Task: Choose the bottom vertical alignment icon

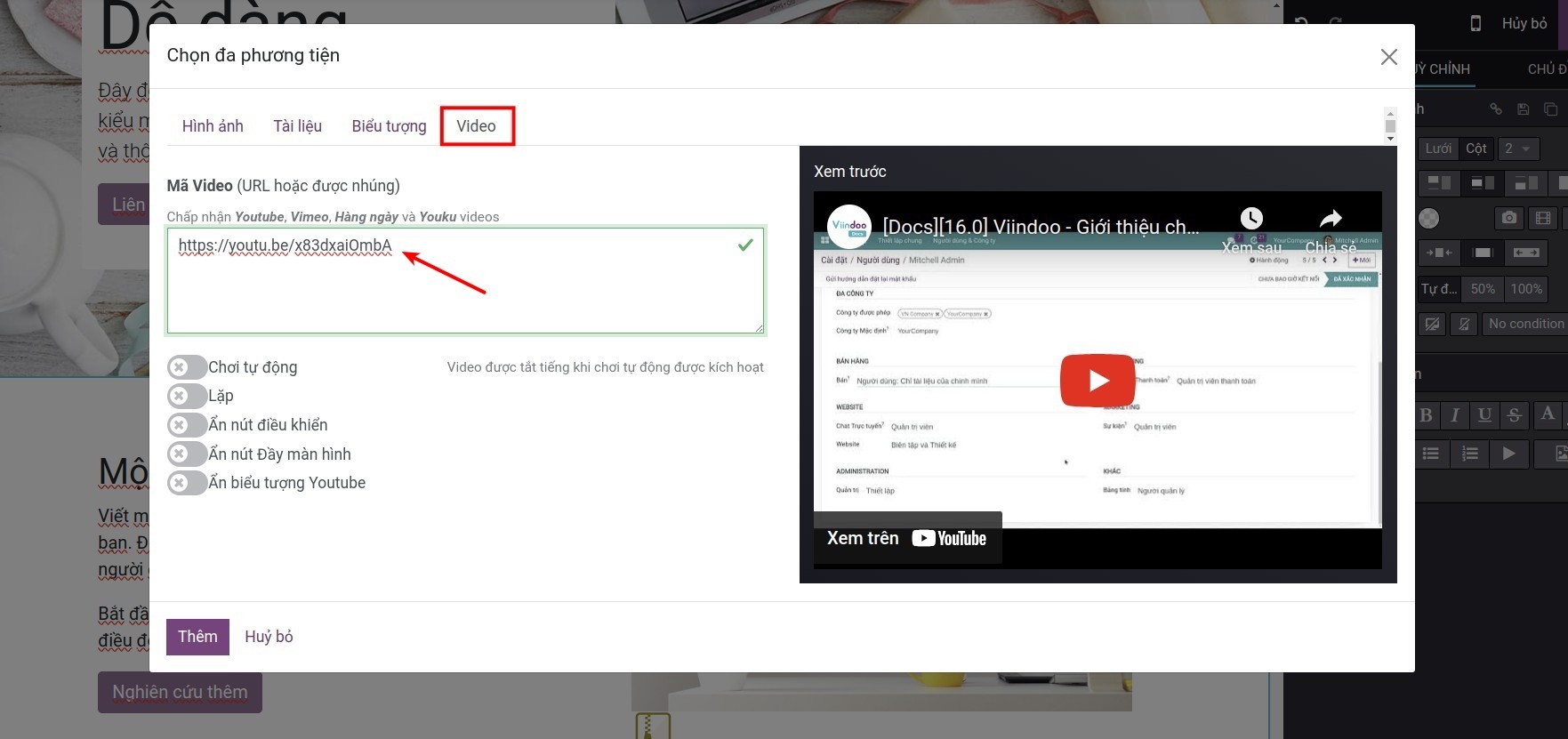Action: click(1526, 183)
